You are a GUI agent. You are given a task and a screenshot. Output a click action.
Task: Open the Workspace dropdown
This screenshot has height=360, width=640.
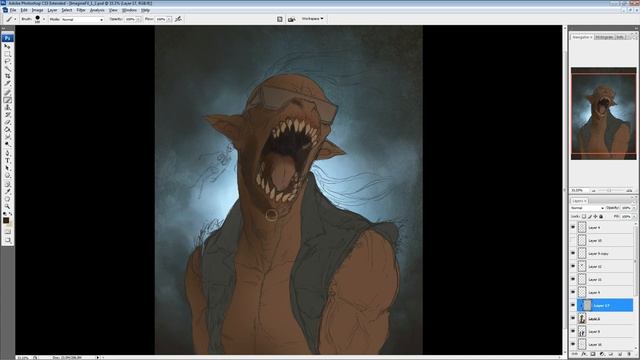(312, 19)
